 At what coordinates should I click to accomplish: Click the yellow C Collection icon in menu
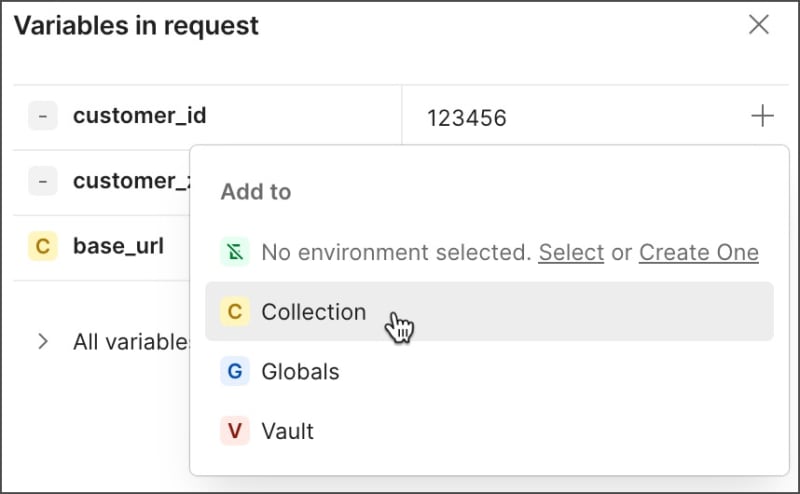point(234,312)
